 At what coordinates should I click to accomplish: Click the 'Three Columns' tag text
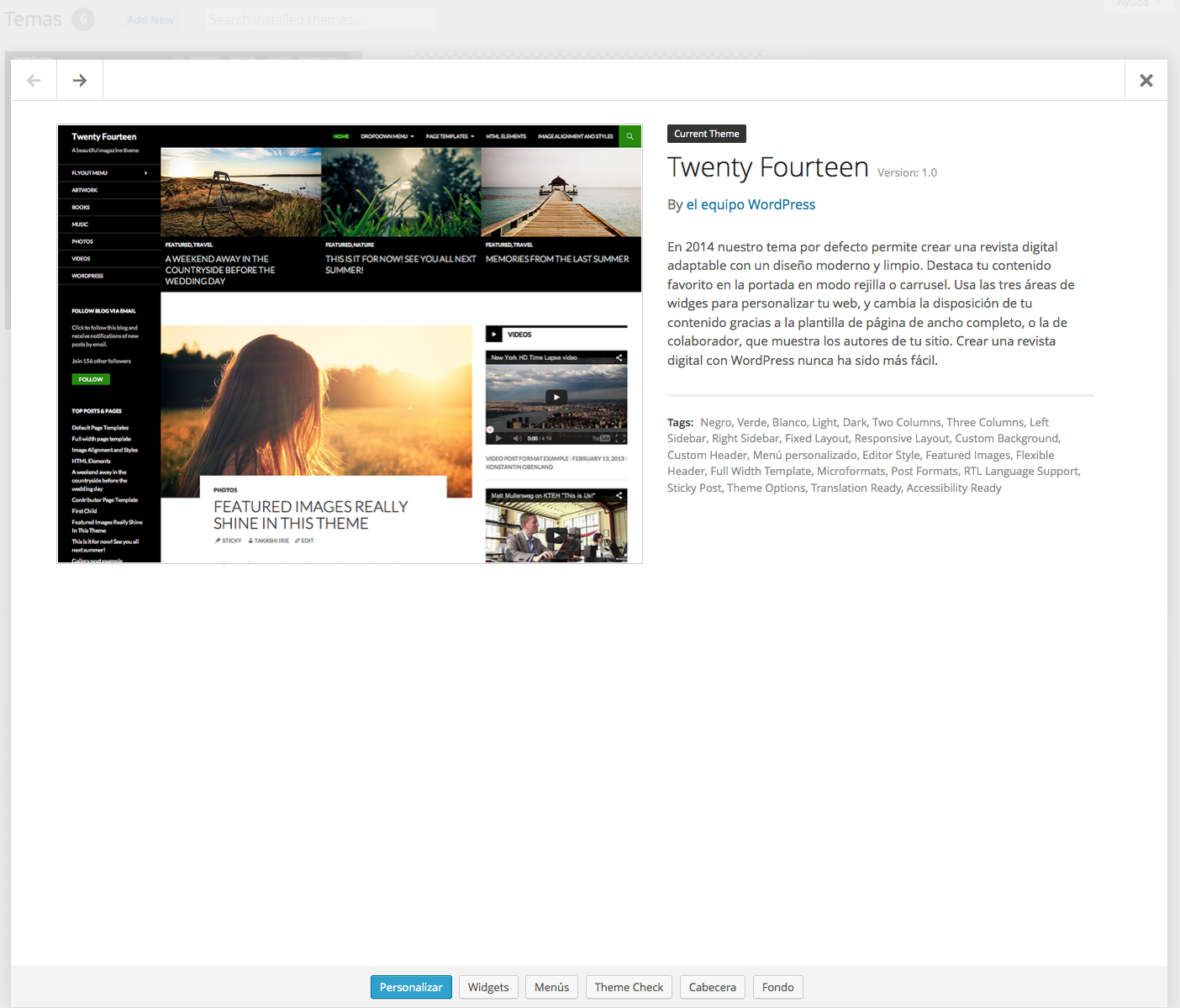(x=985, y=422)
